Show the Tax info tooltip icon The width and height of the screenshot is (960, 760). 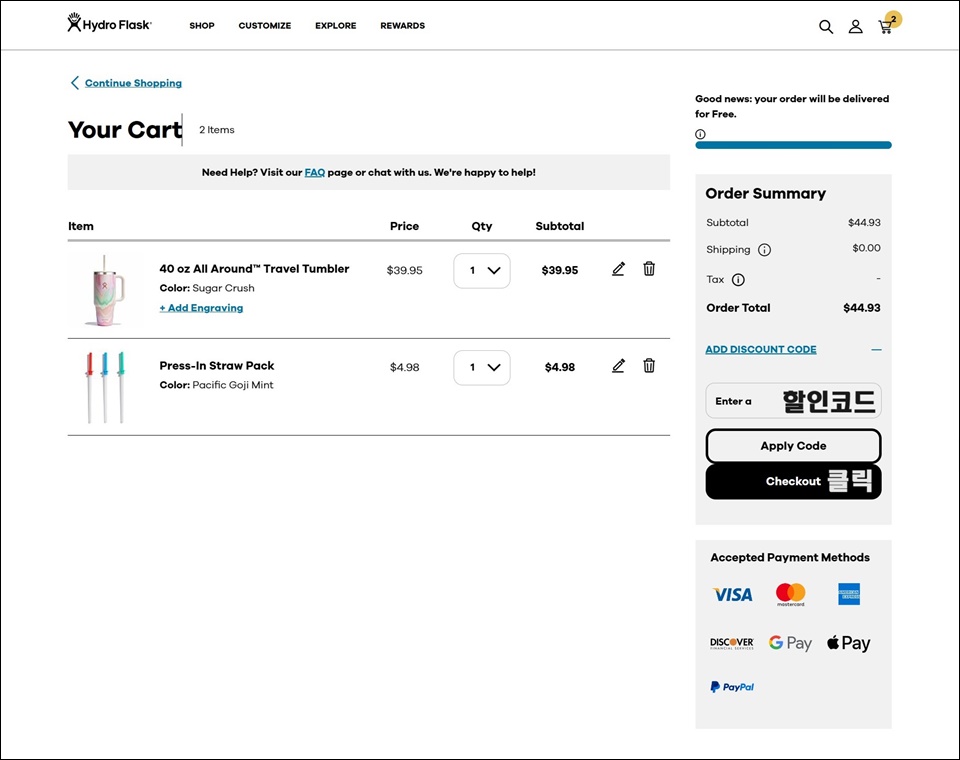pyautogui.click(x=738, y=280)
